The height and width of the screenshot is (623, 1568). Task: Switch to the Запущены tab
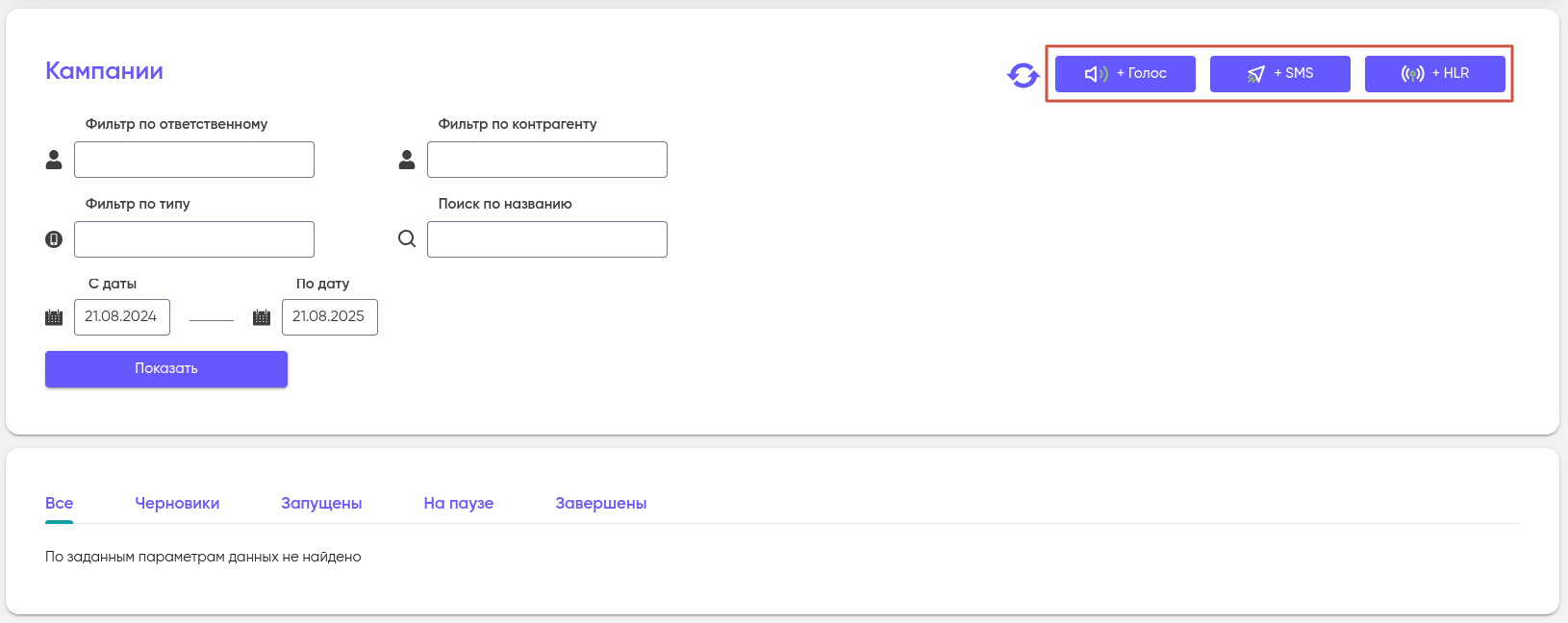tap(321, 503)
